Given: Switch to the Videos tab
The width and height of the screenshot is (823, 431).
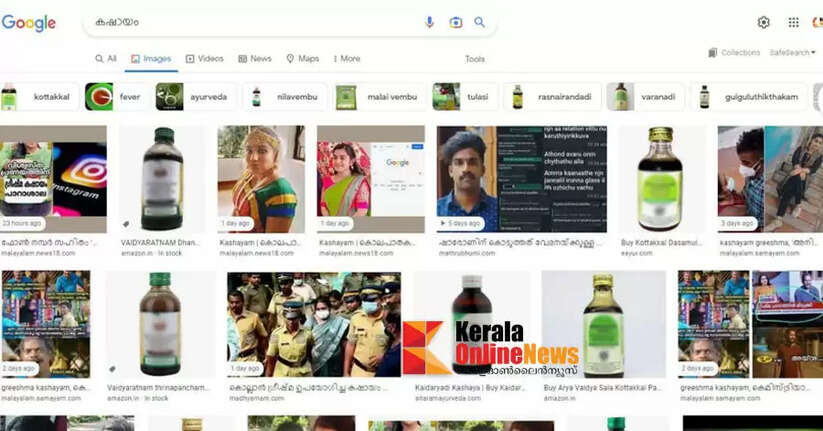Looking at the screenshot, I should [205, 59].
